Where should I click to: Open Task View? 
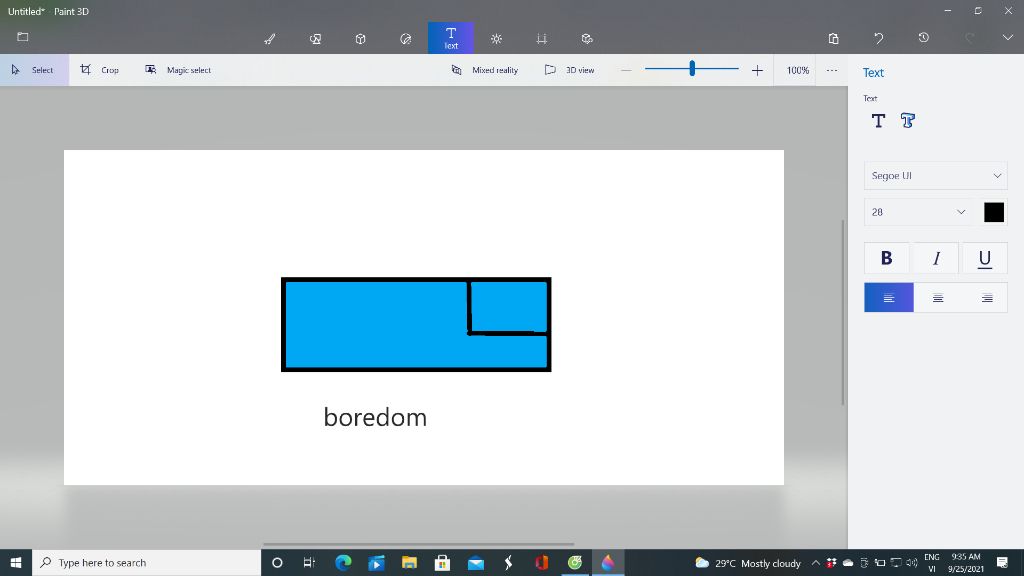click(x=310, y=562)
